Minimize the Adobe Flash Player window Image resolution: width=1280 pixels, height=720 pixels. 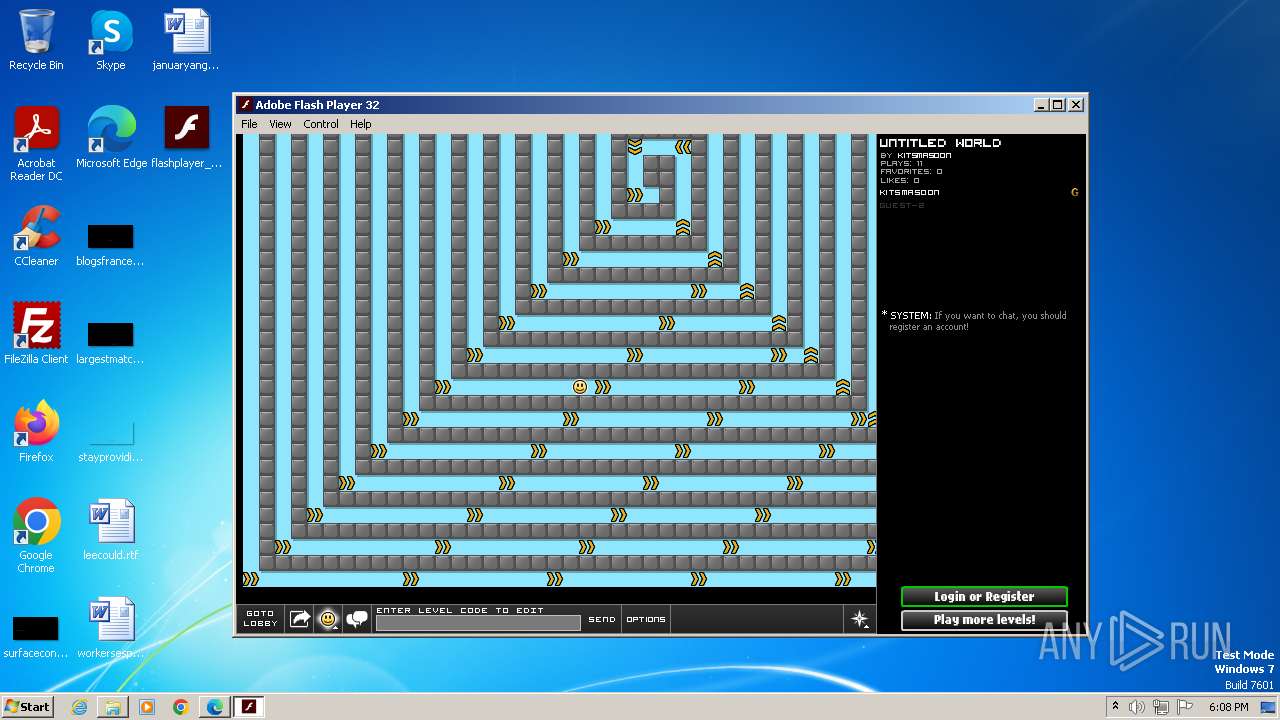[x=1041, y=105]
